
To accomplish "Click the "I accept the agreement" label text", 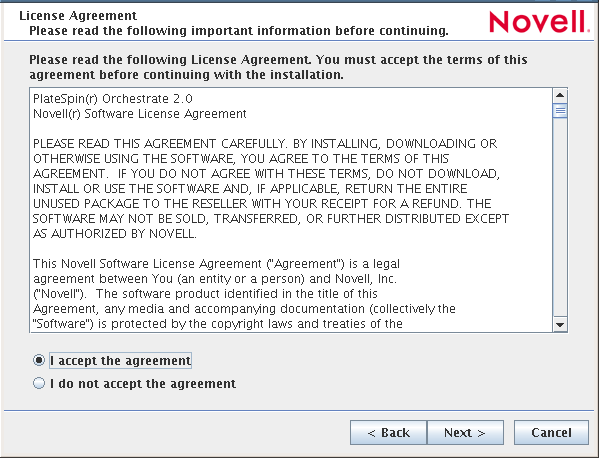I will click(x=120, y=361).
